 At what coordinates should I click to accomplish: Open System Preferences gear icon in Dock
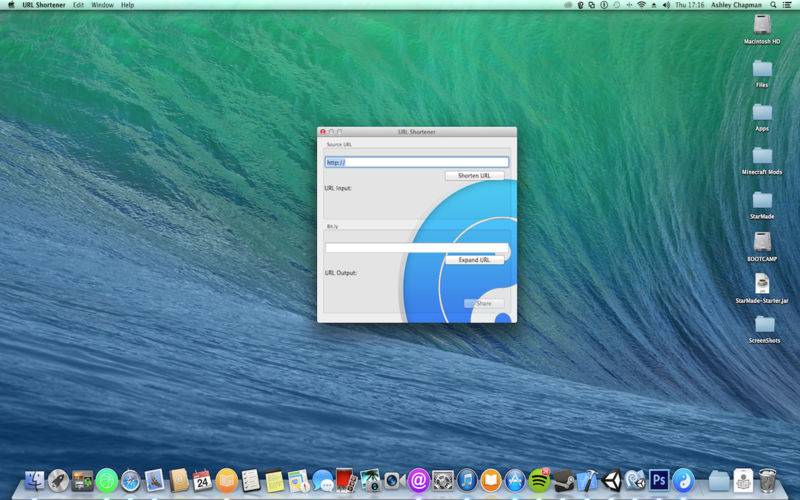[x=442, y=481]
